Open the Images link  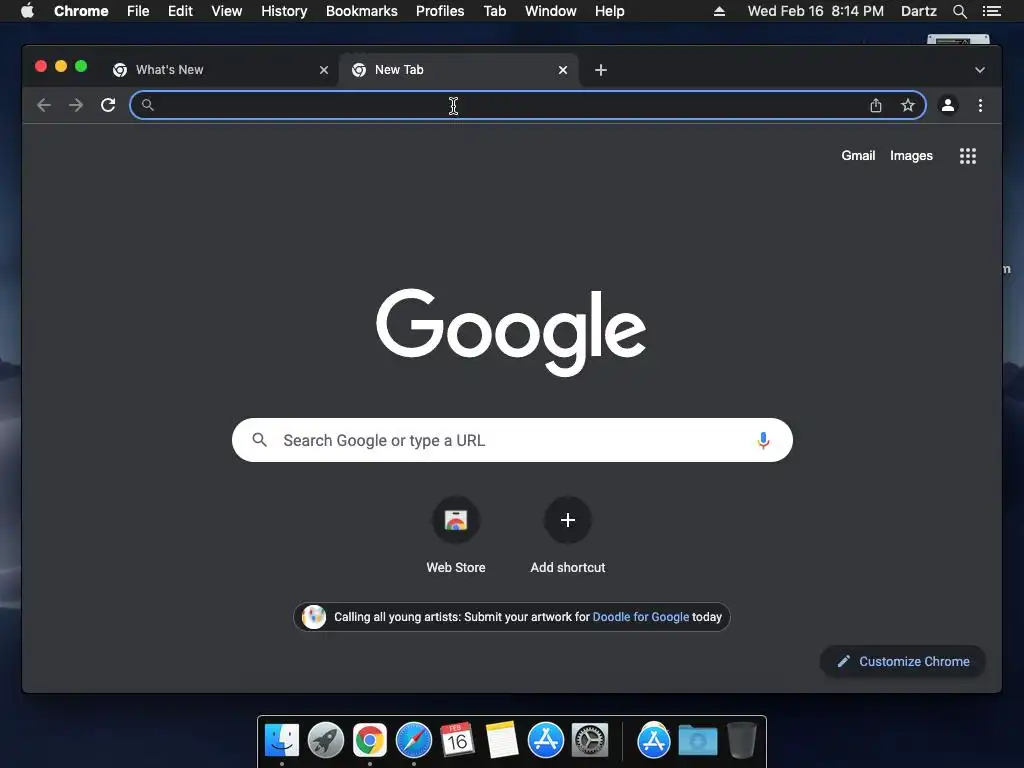click(x=911, y=155)
